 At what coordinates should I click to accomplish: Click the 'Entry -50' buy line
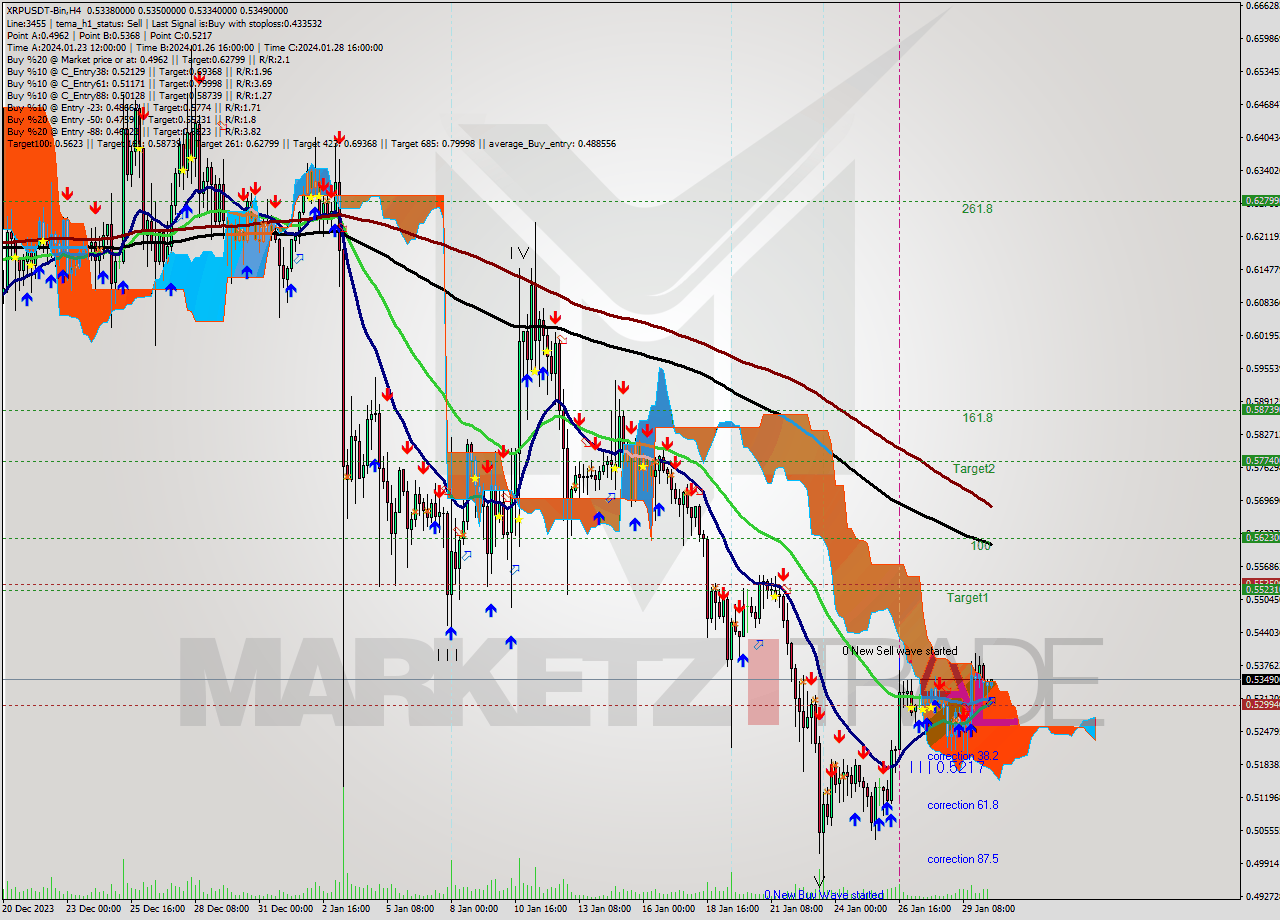point(133,119)
